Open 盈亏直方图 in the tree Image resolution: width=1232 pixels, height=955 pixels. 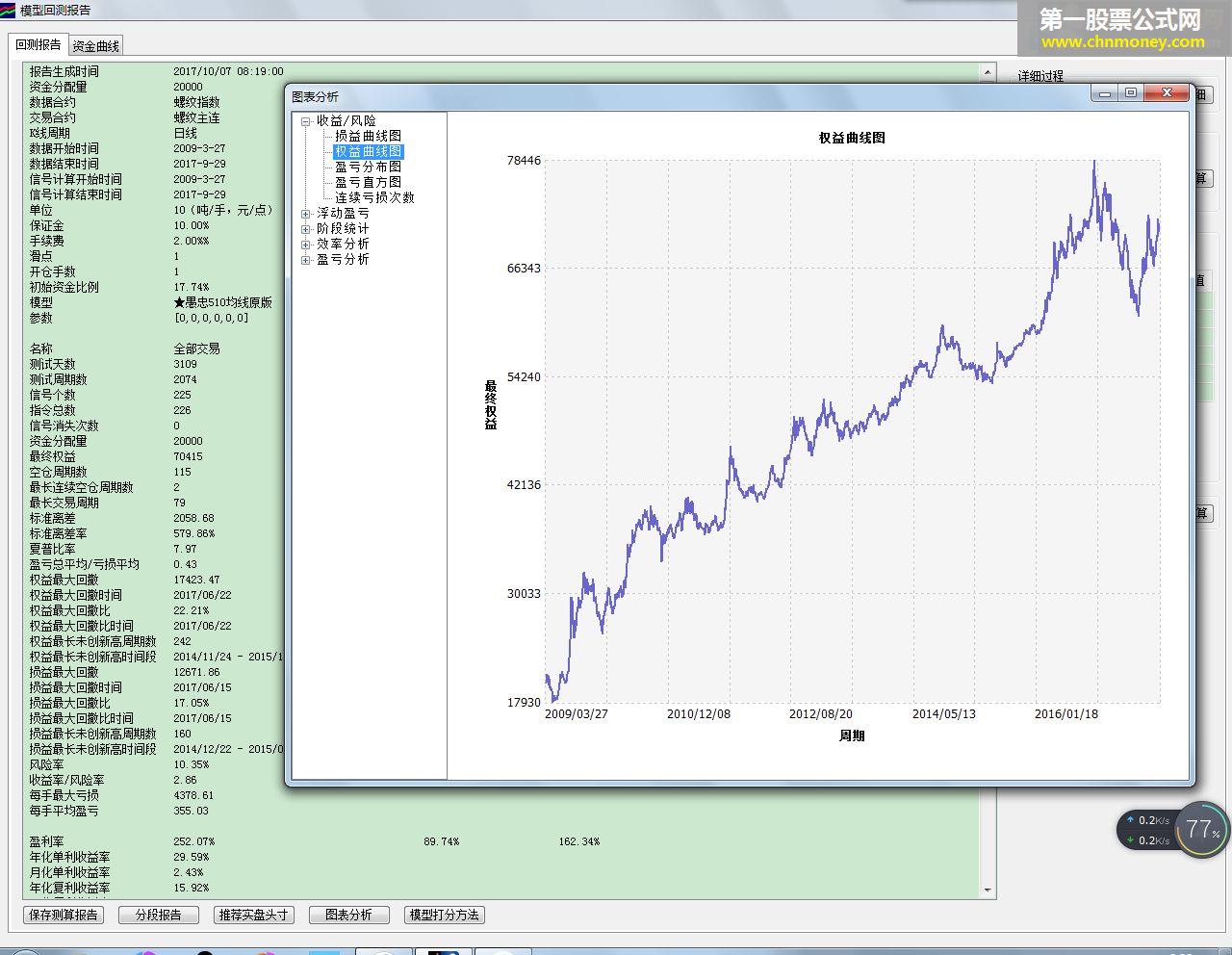(x=368, y=182)
